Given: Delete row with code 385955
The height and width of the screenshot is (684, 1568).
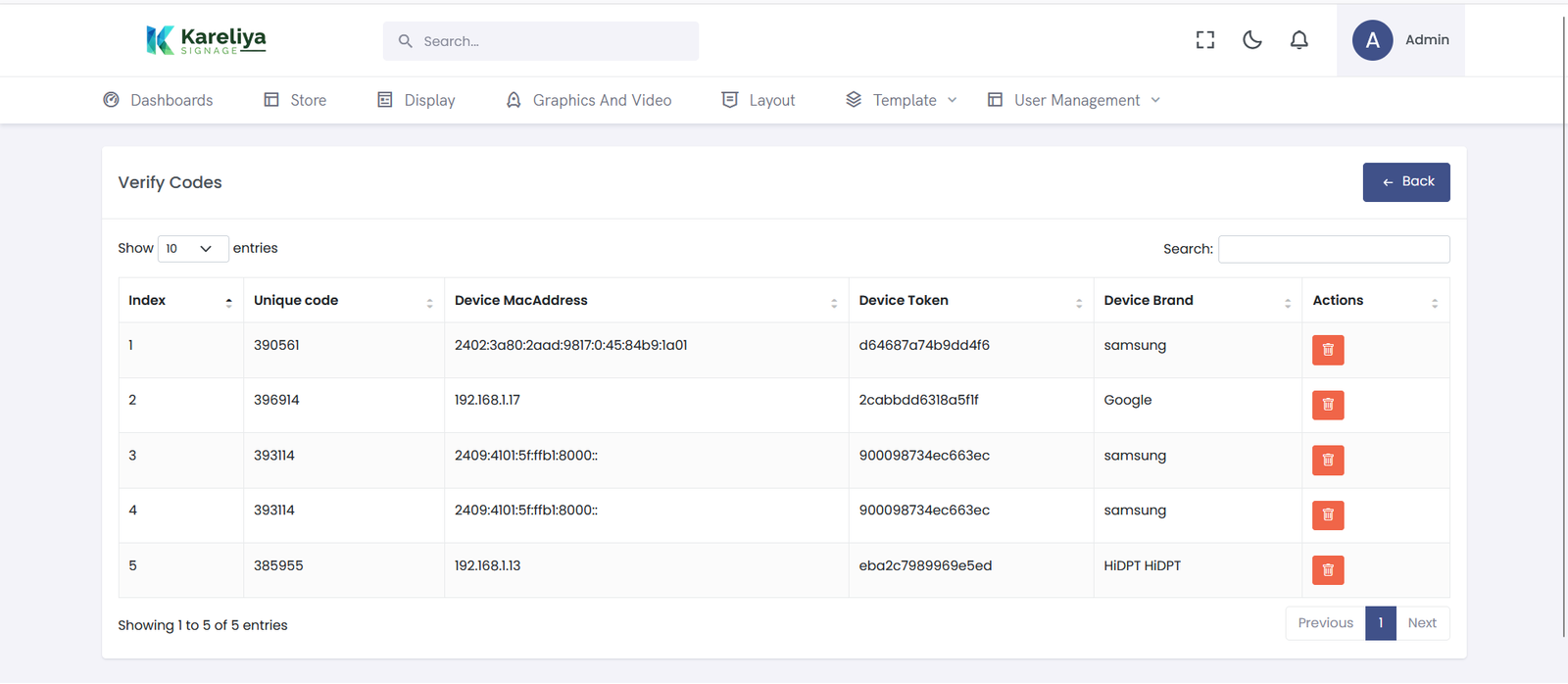Looking at the screenshot, I should tap(1328, 569).
